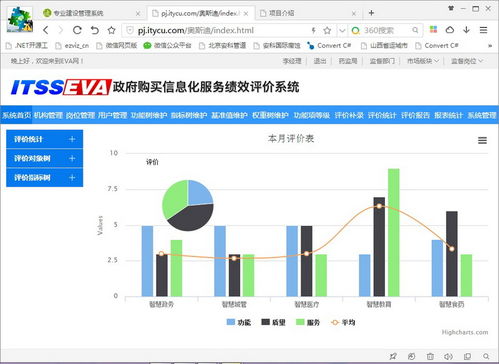Open the chart hamburger export menu
499x364 pixels.
coord(482,141)
